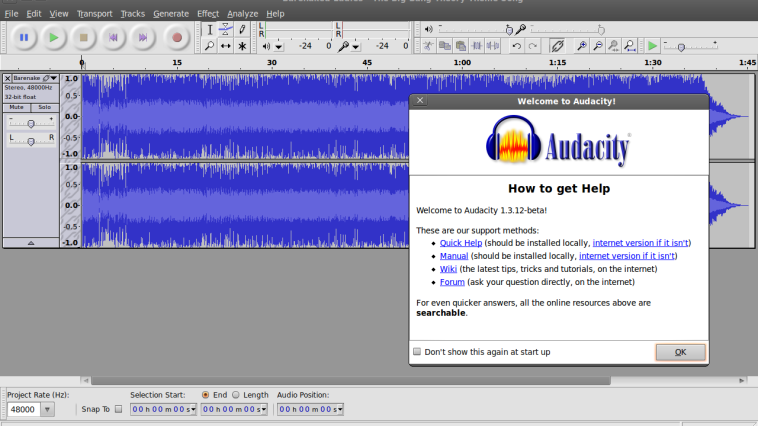Screen dimensions: 758x426
Task: Start recording with the Record button
Action: point(177,37)
